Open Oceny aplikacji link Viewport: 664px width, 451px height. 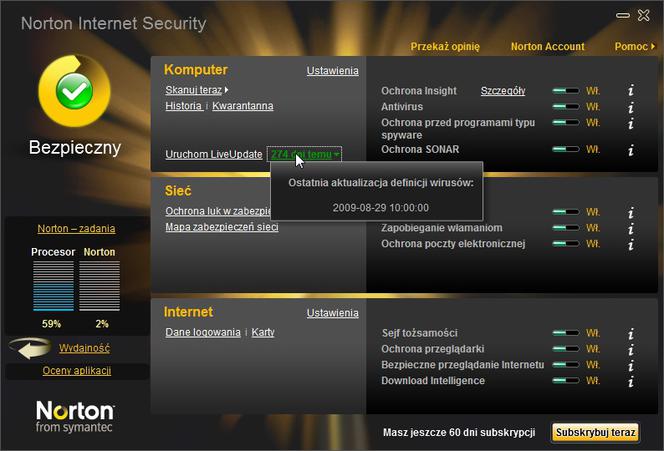(x=77, y=371)
